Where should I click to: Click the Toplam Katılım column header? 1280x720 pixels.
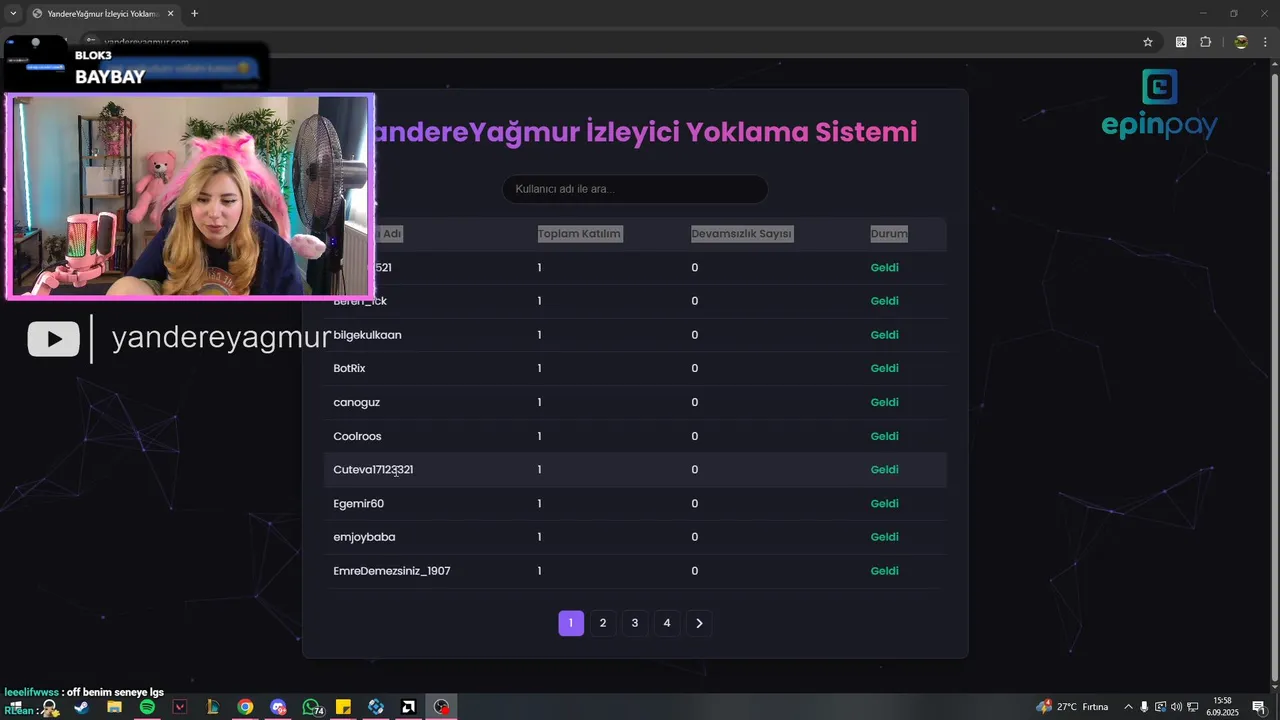[x=579, y=234]
